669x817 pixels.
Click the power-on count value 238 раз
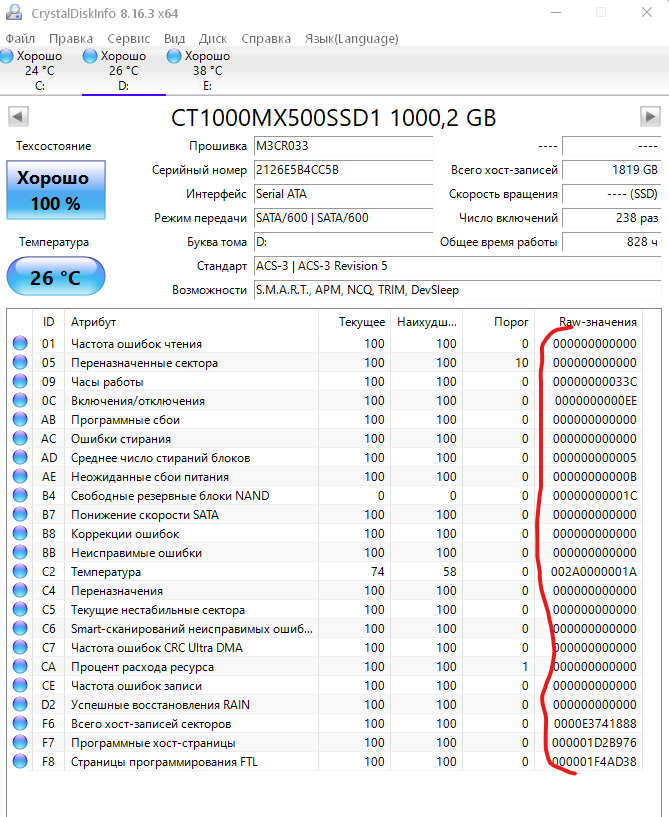[x=612, y=218]
